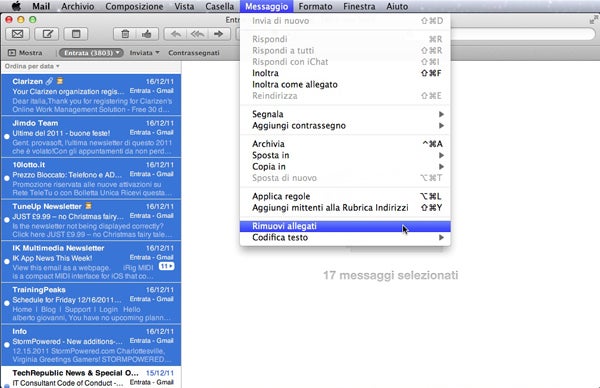Image resolution: width=600 pixels, height=388 pixels.
Task: Expand Sposta in submenu
Action: (346, 155)
